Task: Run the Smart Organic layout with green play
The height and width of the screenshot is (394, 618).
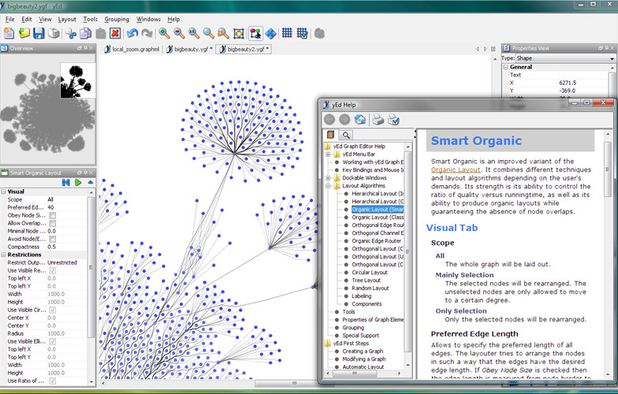Action: coord(78,182)
